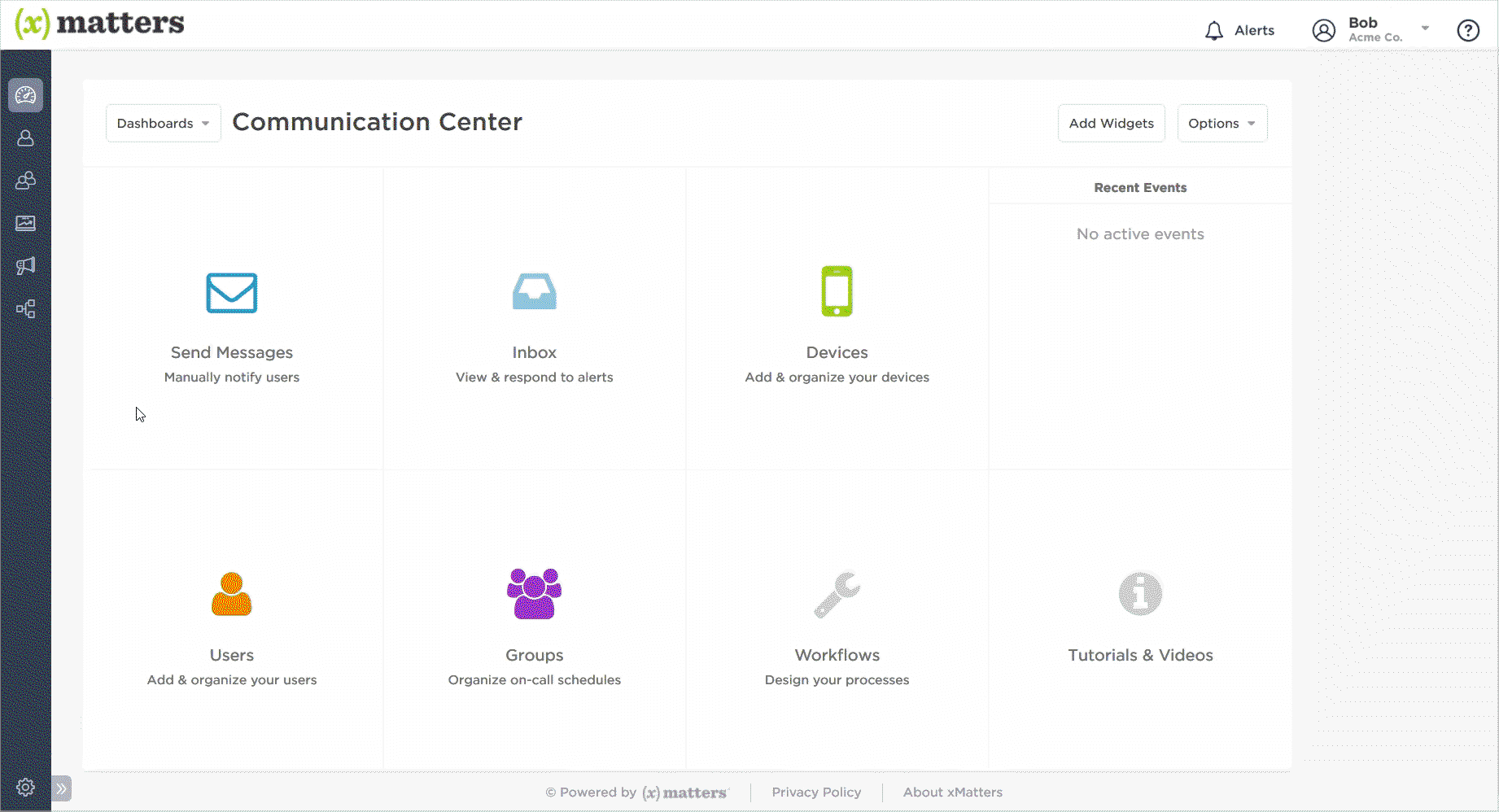Expand the user menu arrow beside Bob
This screenshot has width=1499, height=812.
(1426, 28)
